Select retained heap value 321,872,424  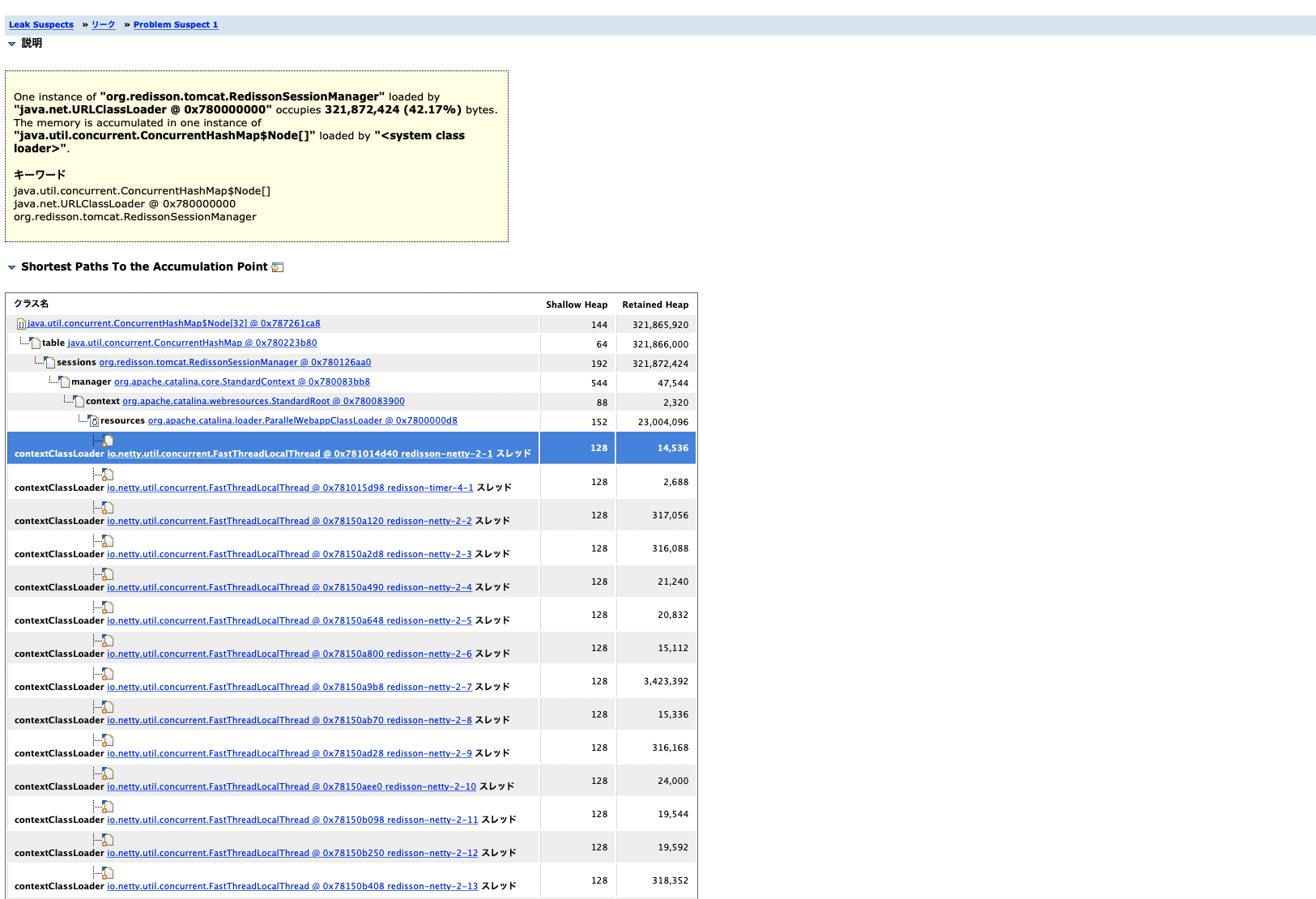(661, 364)
